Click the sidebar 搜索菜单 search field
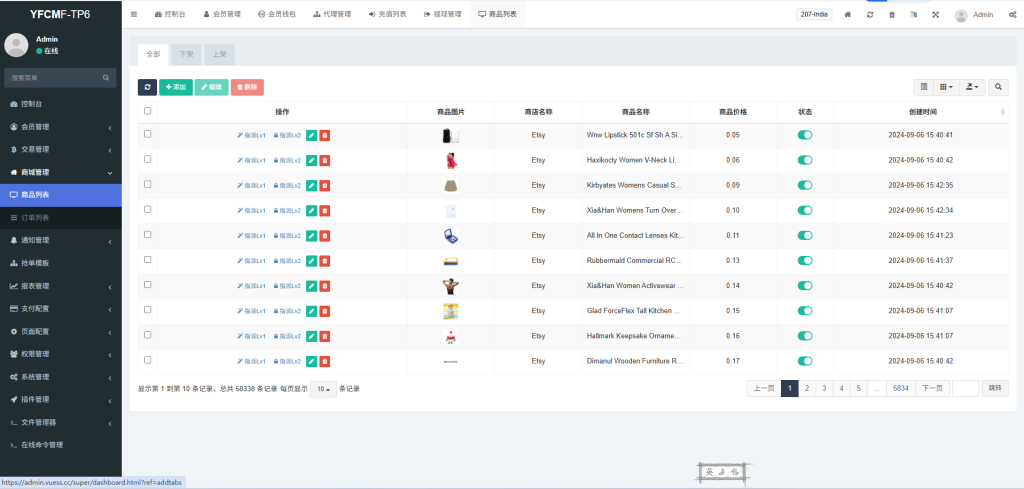The height and width of the screenshot is (489, 1024). tap(54, 77)
